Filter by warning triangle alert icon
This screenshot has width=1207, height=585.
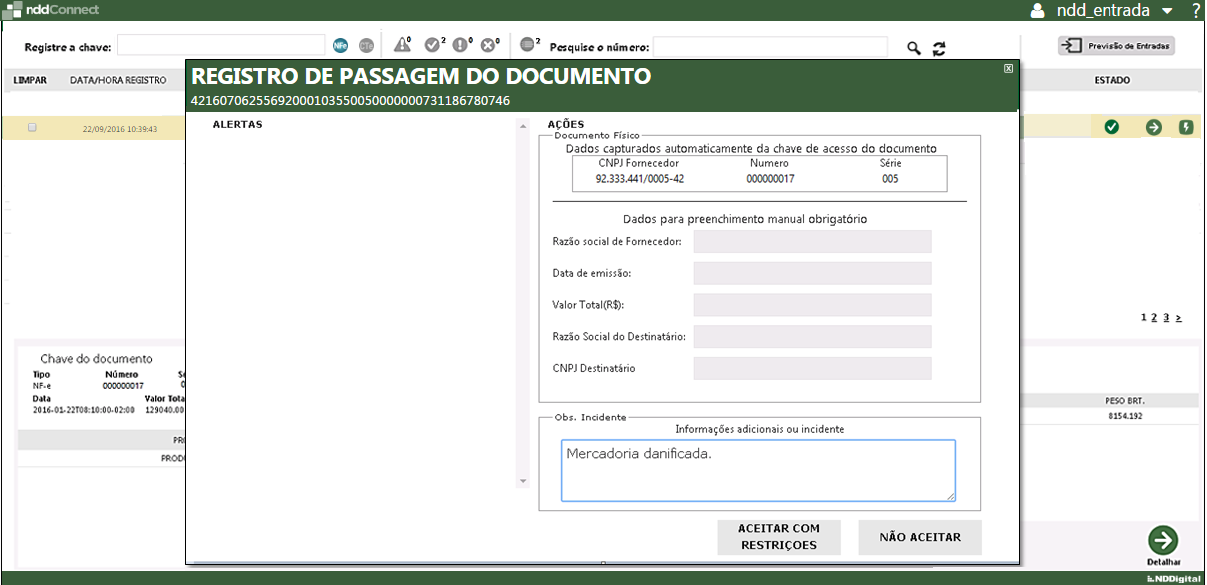(x=402, y=44)
